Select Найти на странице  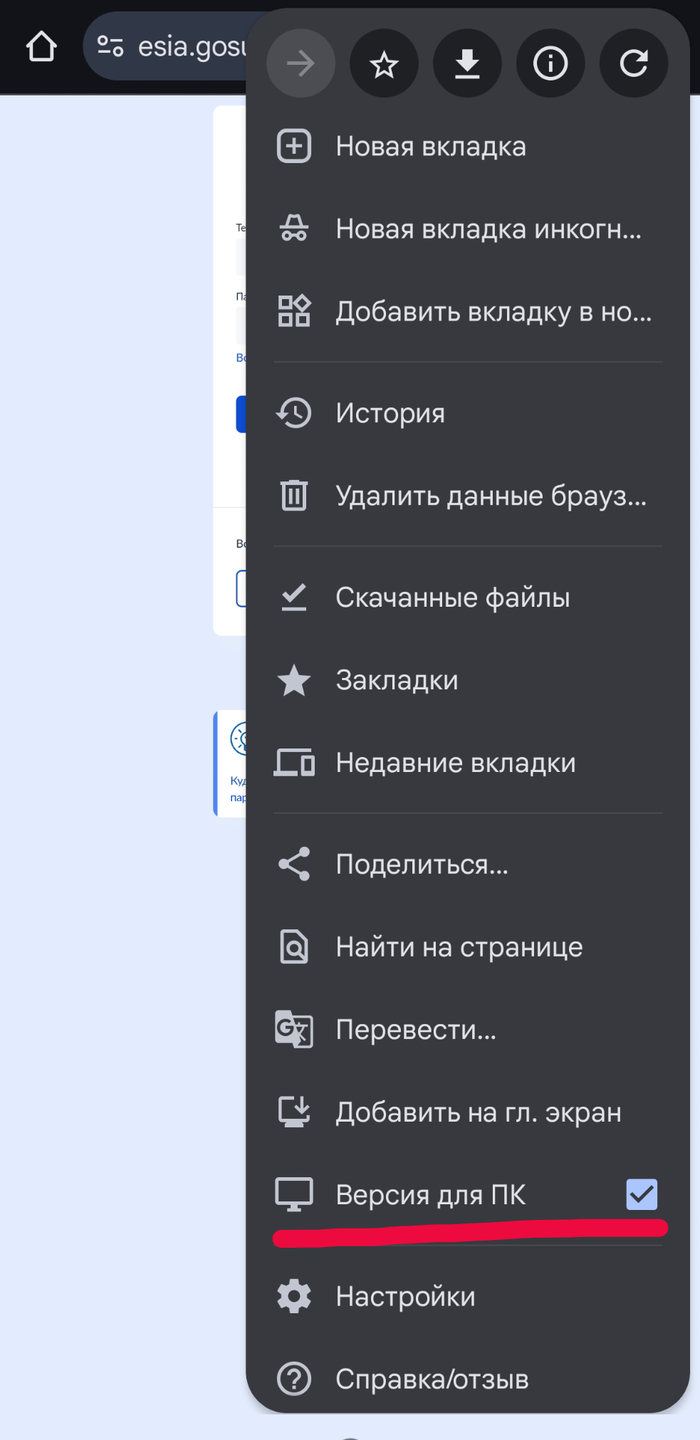(458, 947)
